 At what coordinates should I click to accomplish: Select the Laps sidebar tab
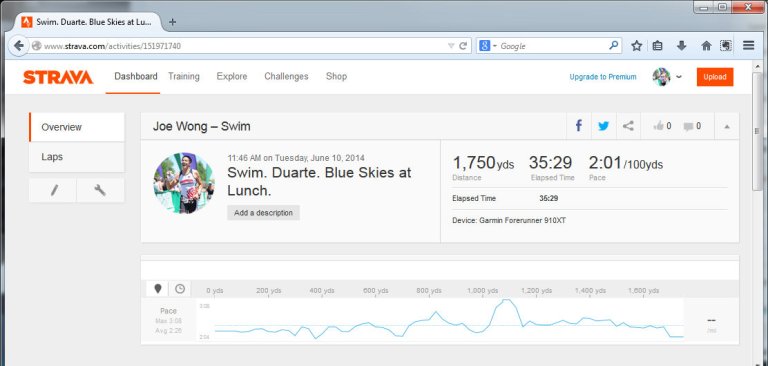pyautogui.click(x=76, y=157)
